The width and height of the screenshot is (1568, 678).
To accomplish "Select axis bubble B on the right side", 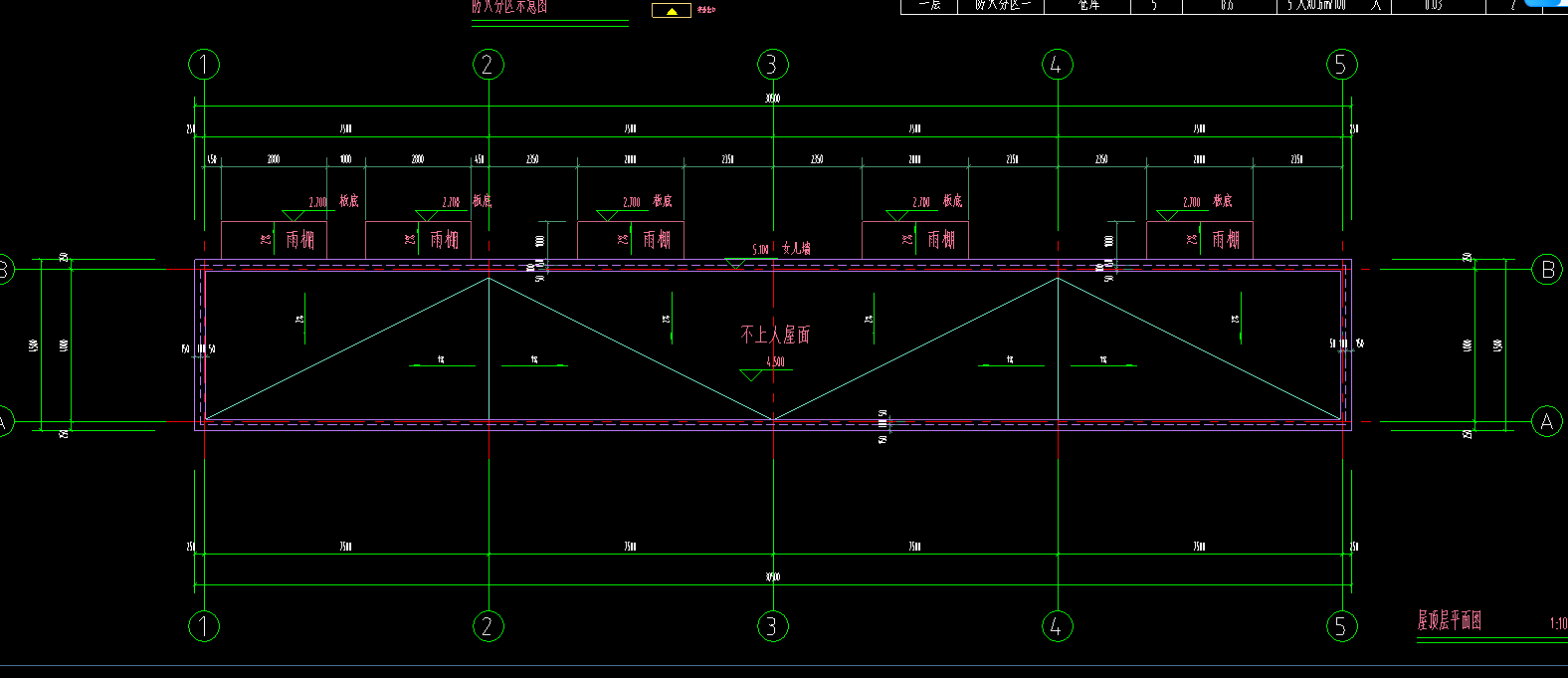I will 1547,269.
